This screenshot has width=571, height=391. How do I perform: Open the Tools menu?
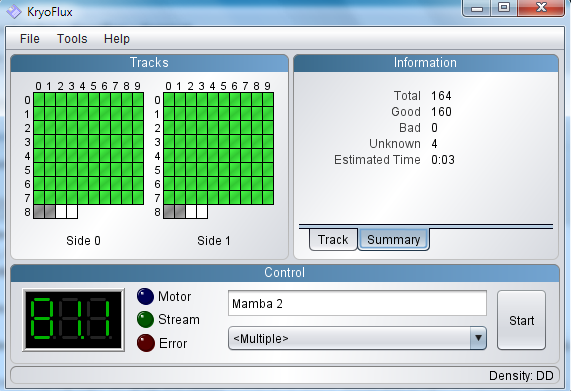click(72, 39)
